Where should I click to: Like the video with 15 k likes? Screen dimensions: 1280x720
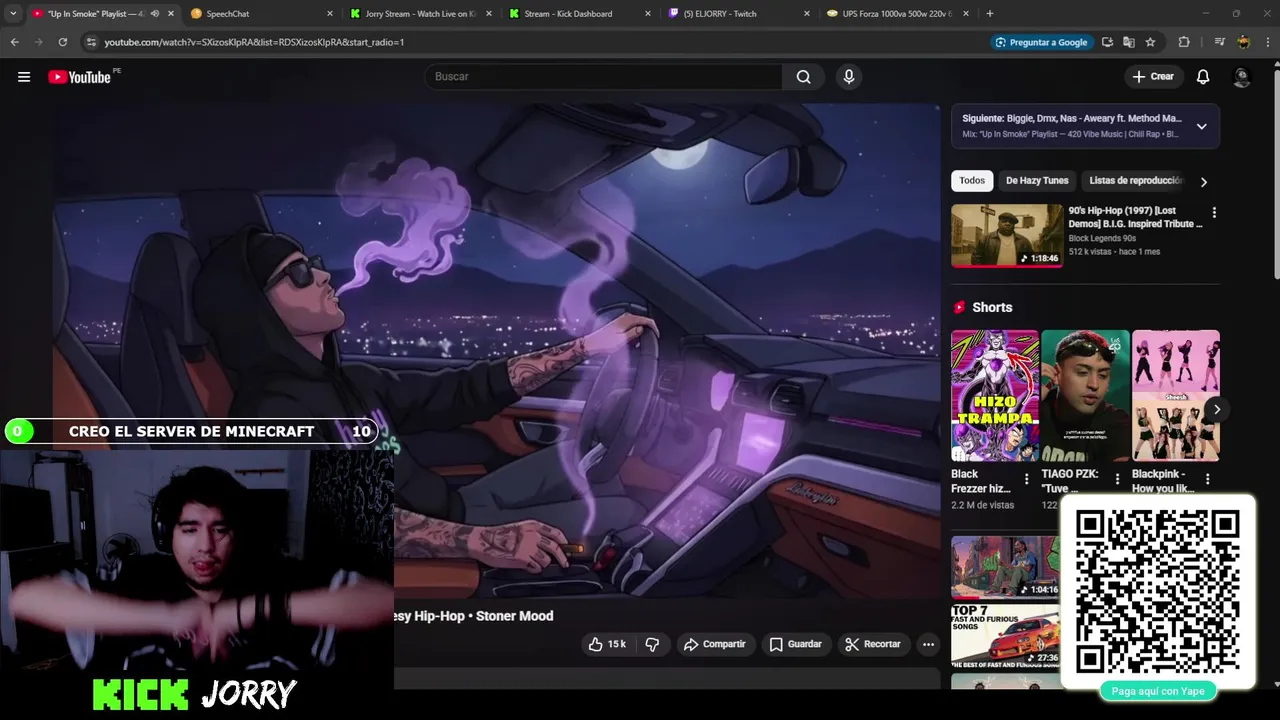click(x=607, y=644)
